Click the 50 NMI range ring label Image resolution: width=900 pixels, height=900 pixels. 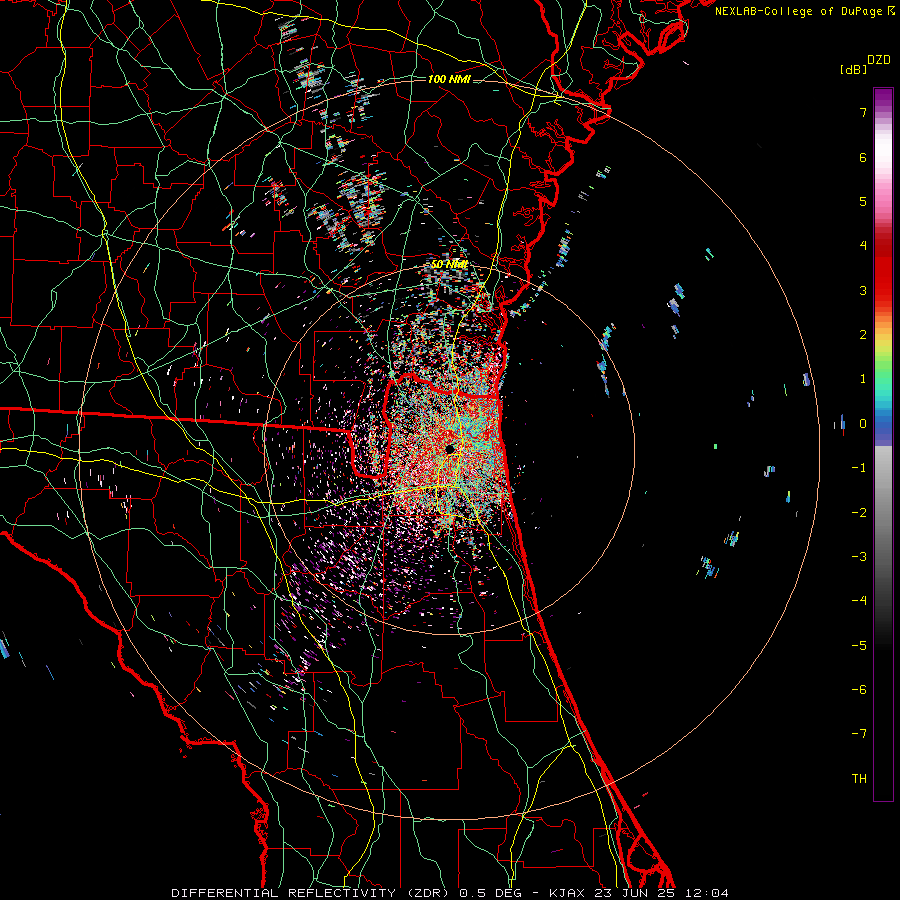click(x=449, y=264)
